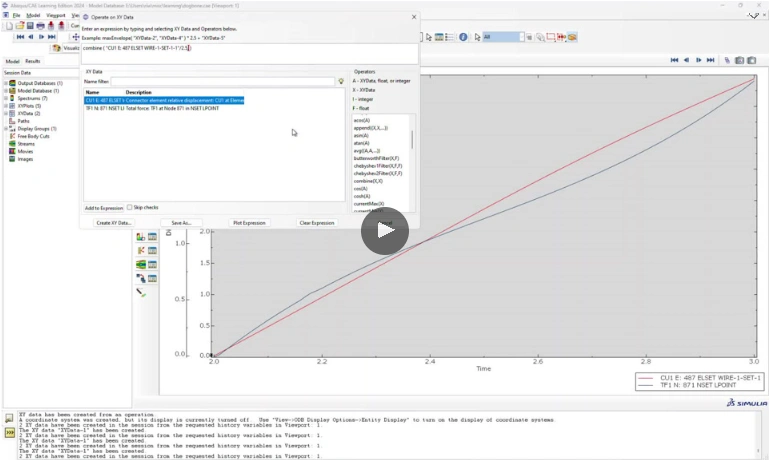The image size is (770, 460).
Task: Expand Model Database tree node
Action: [6, 91]
